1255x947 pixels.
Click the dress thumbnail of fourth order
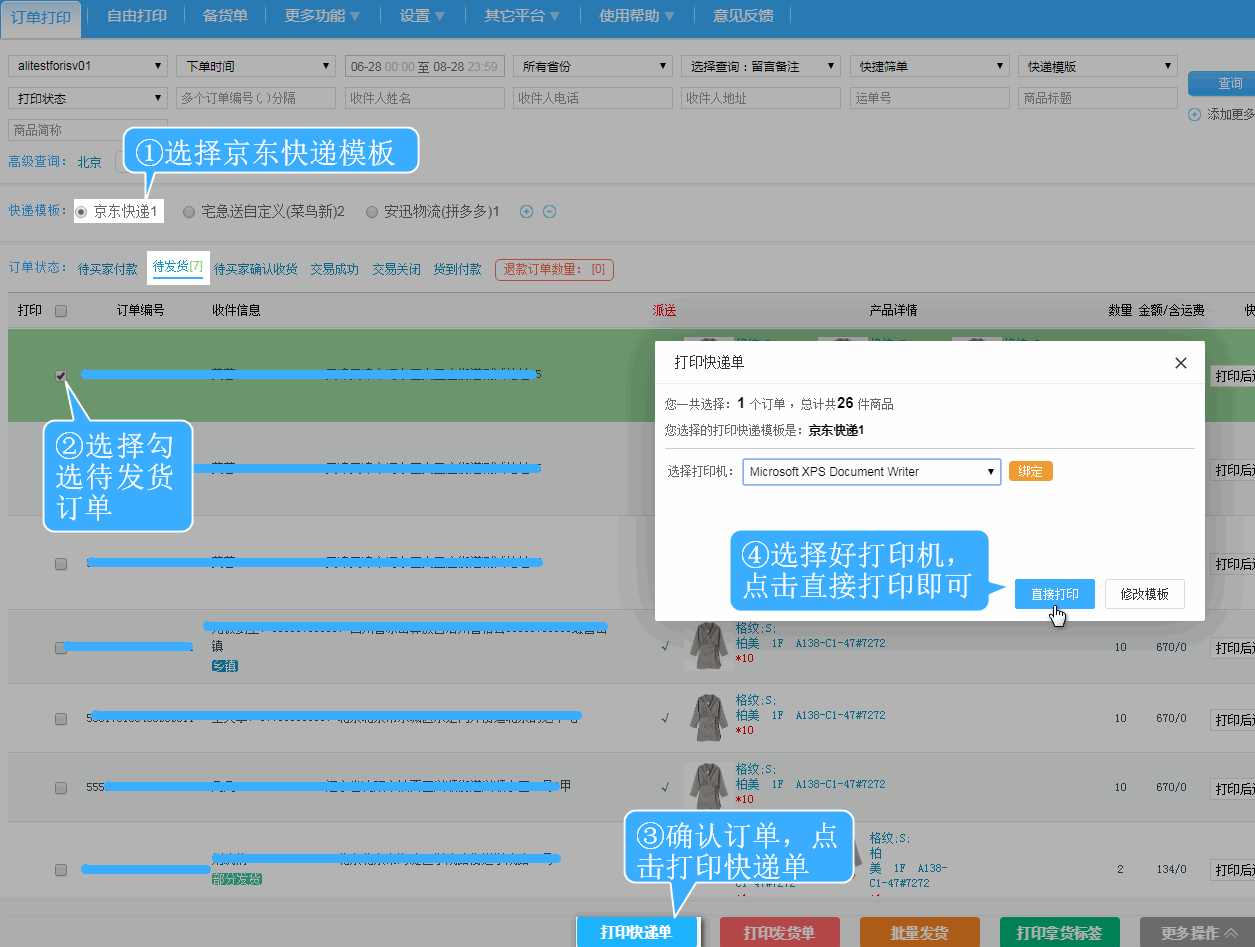(708, 647)
